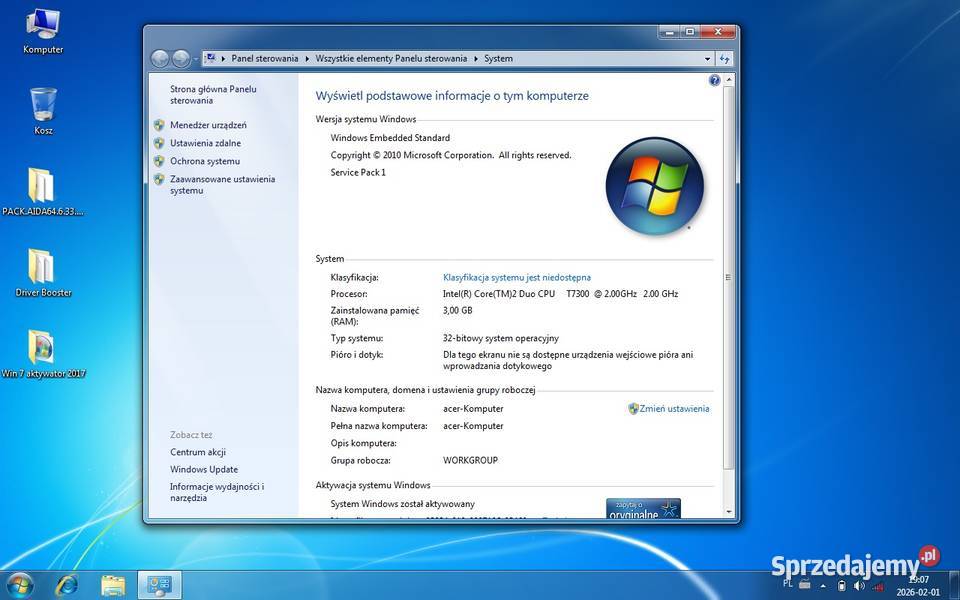The width and height of the screenshot is (960, 600).
Task: Click the PL keyboard language indicator
Action: tap(787, 584)
